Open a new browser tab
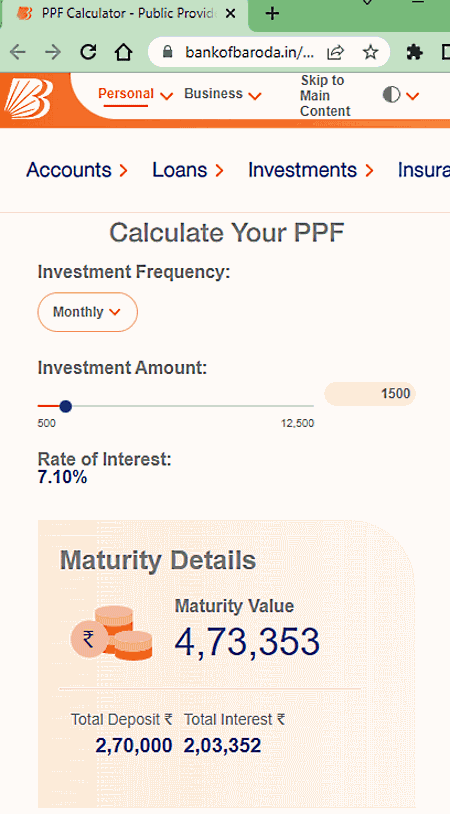 272,13
